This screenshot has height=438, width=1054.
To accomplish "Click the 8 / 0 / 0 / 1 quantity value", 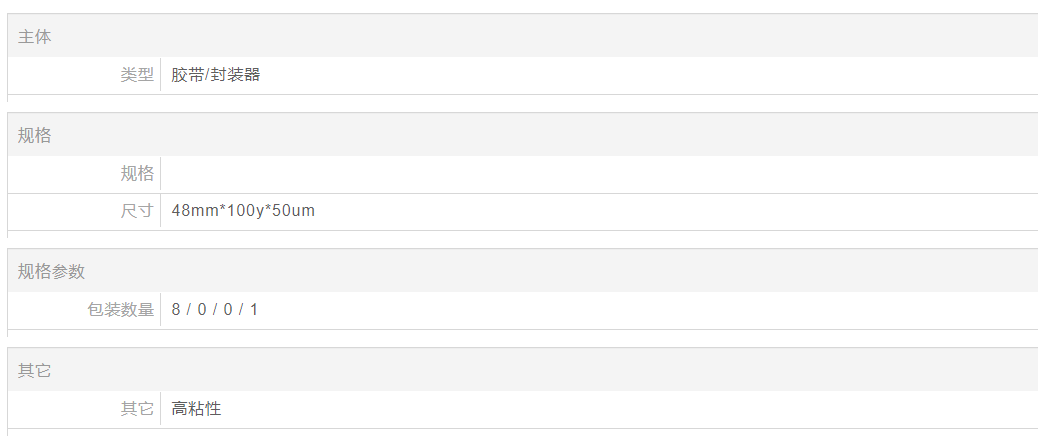I will tap(215, 310).
